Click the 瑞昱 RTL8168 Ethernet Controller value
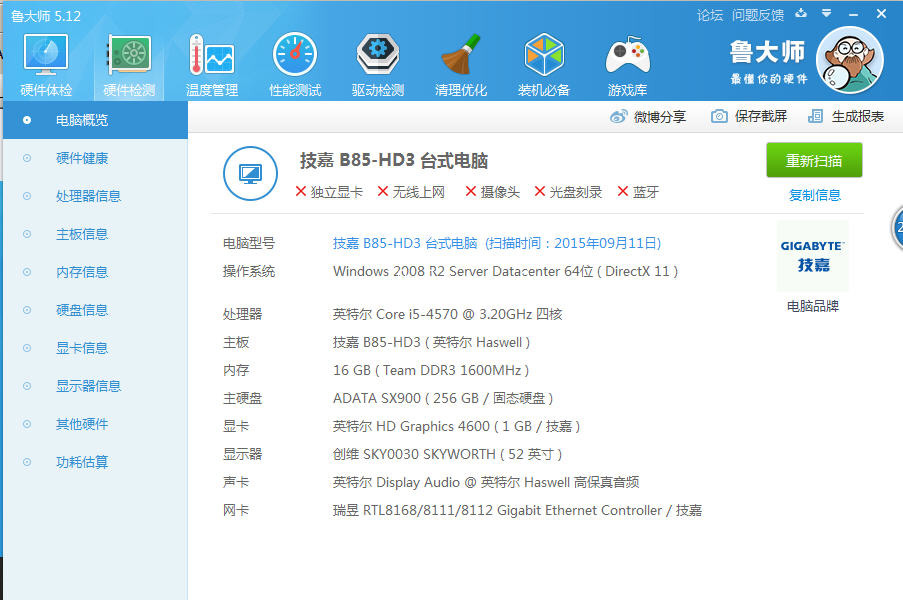 [x=517, y=510]
